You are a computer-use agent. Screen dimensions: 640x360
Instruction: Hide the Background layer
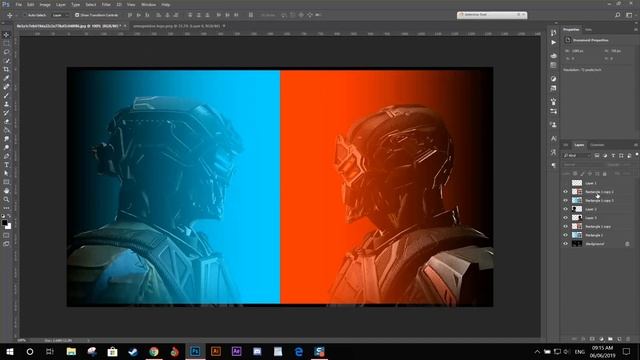566,244
